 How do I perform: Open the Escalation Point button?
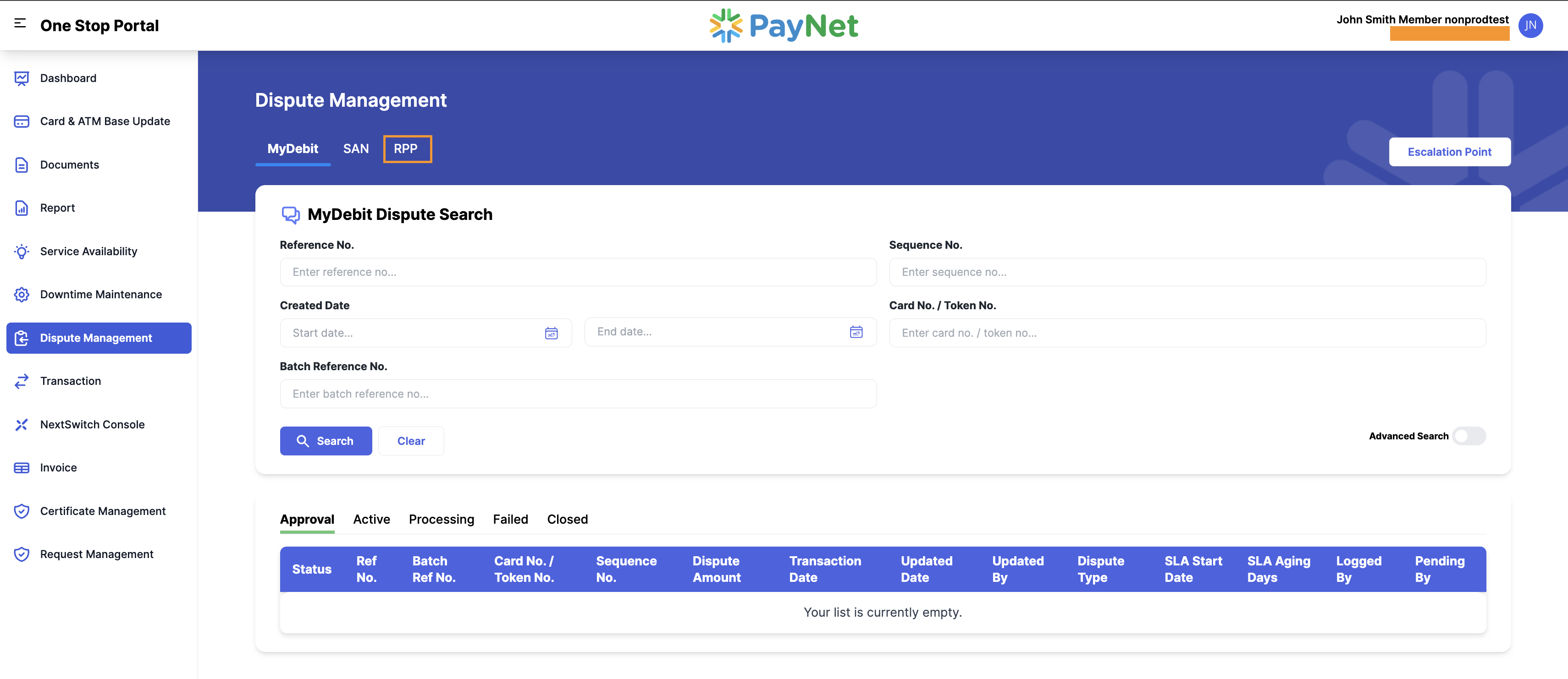click(1449, 152)
